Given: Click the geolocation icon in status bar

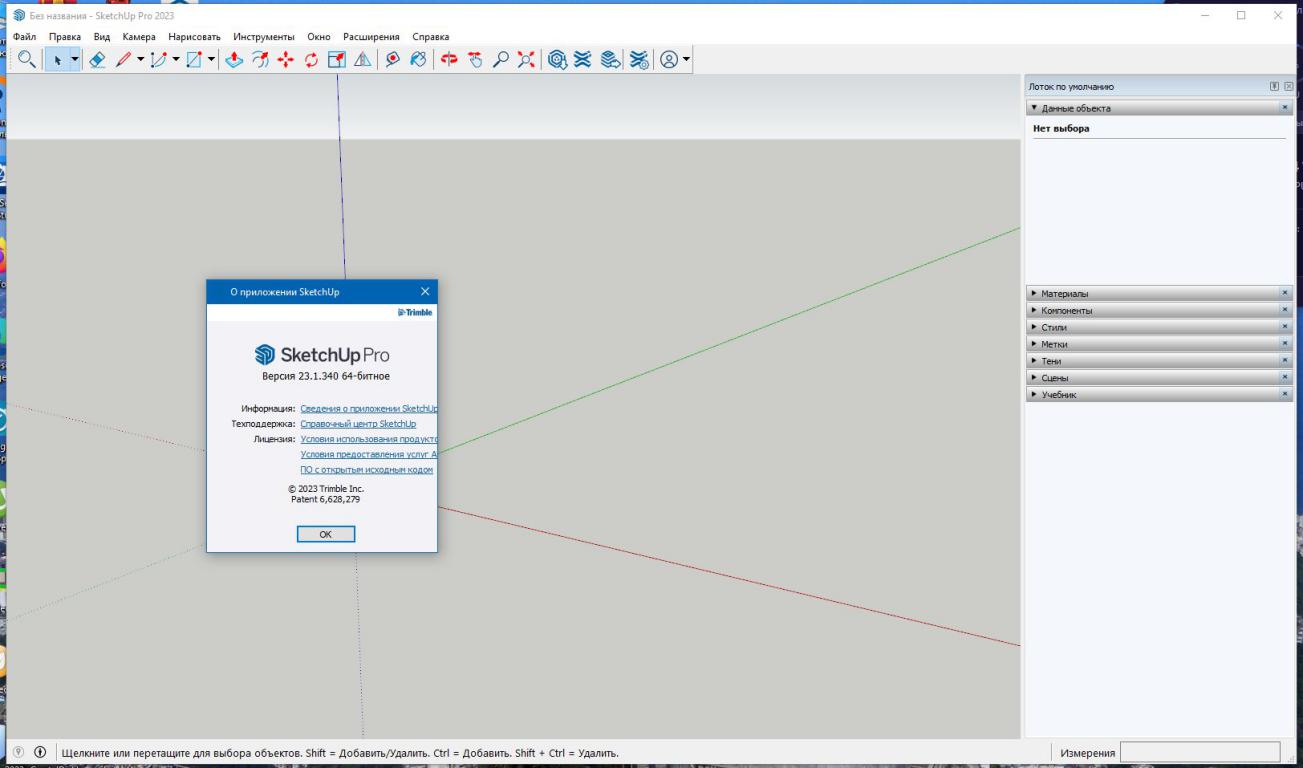Looking at the screenshot, I should click(x=18, y=752).
